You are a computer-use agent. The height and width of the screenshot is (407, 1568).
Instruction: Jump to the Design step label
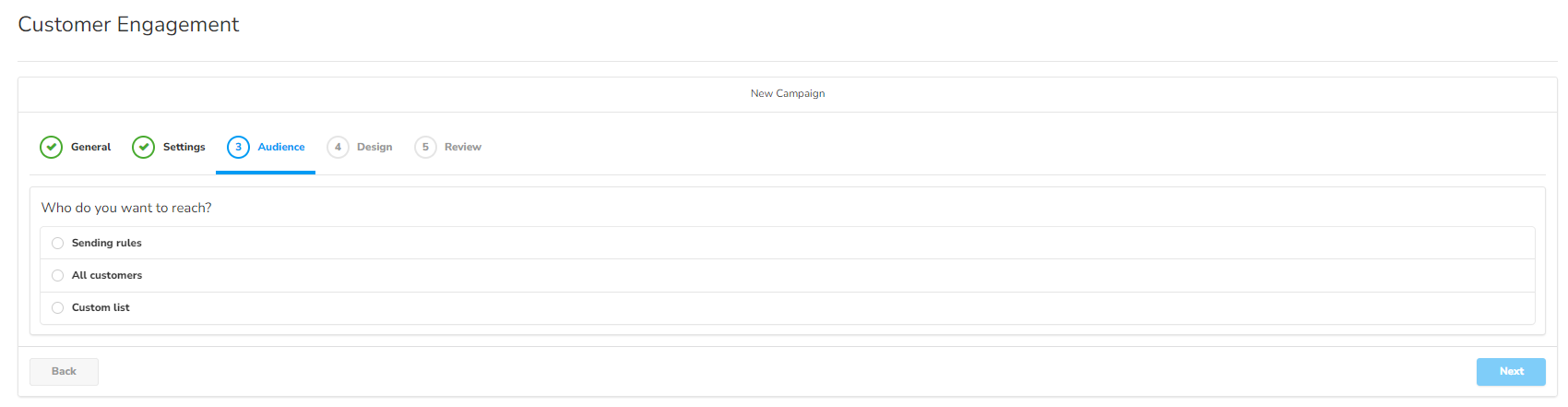point(374,147)
